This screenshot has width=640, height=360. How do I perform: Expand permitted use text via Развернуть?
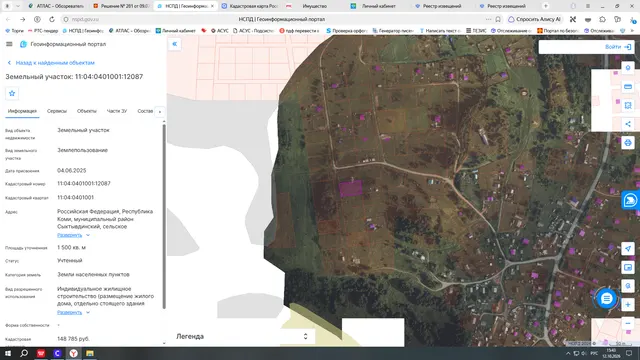(x=73, y=312)
